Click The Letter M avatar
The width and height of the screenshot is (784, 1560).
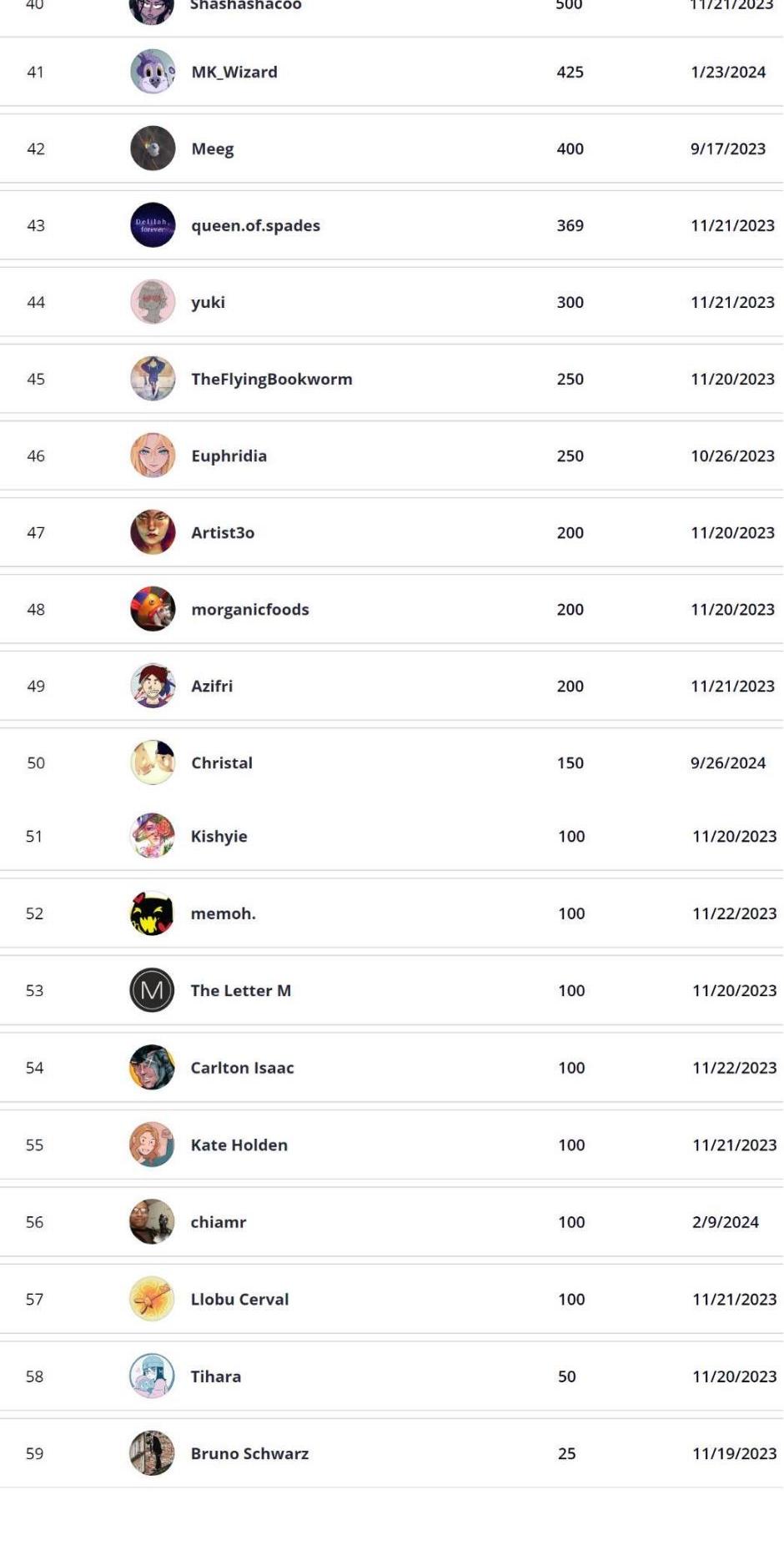(152, 990)
